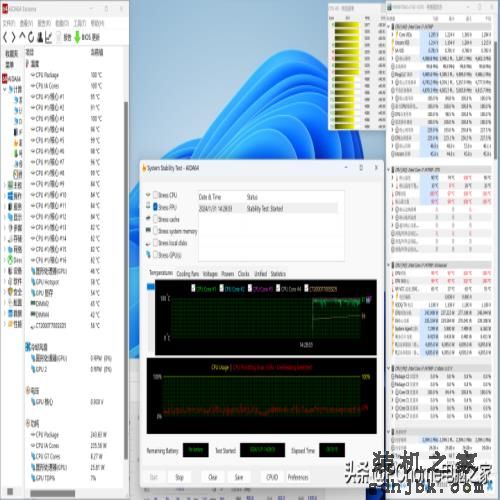Collapse the first CPU [#0] group in HWiNFO
The width and height of the screenshot is (500, 500).
click(x=389, y=26)
